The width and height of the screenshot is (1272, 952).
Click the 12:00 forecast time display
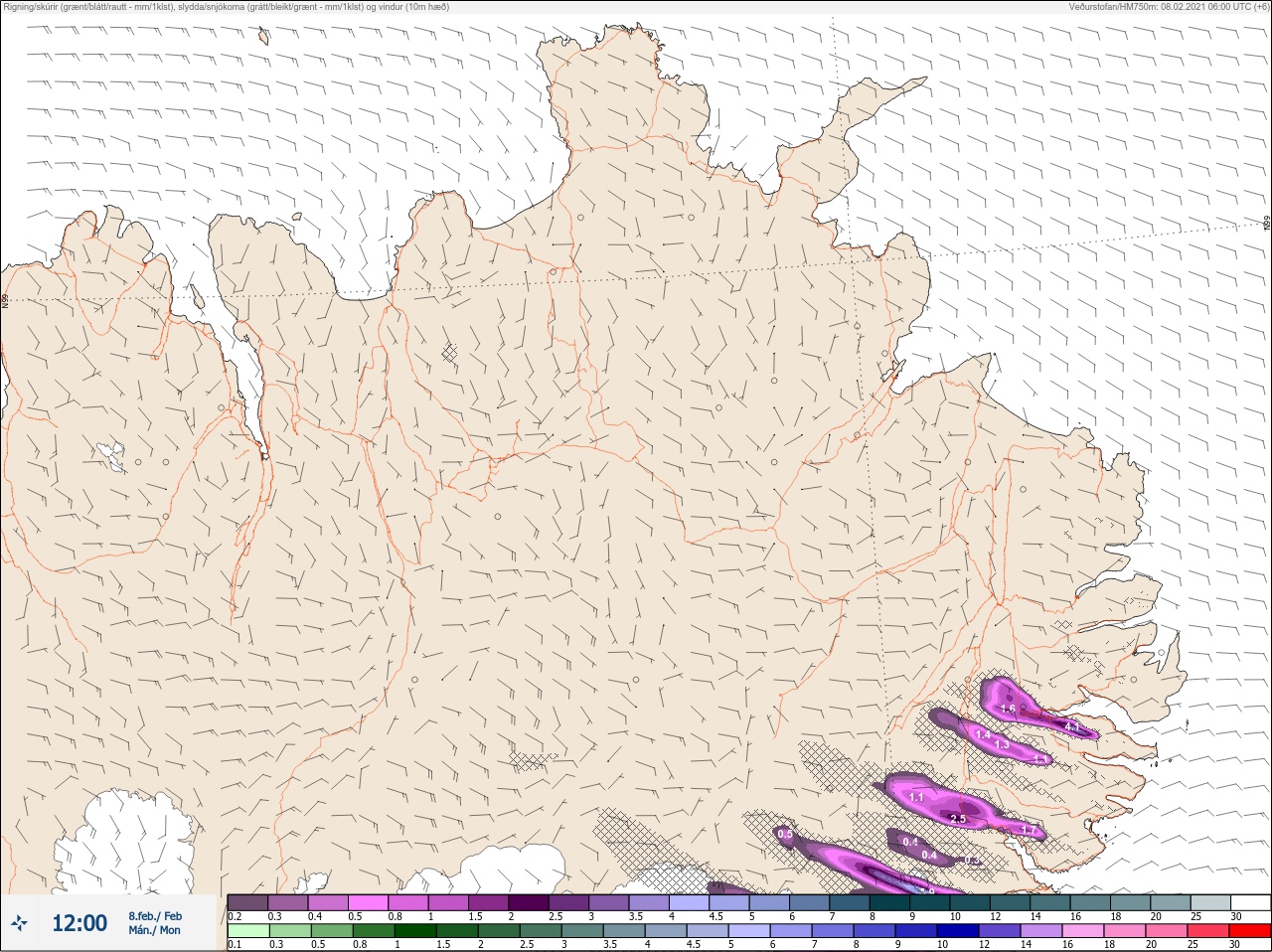pyautogui.click(x=79, y=923)
